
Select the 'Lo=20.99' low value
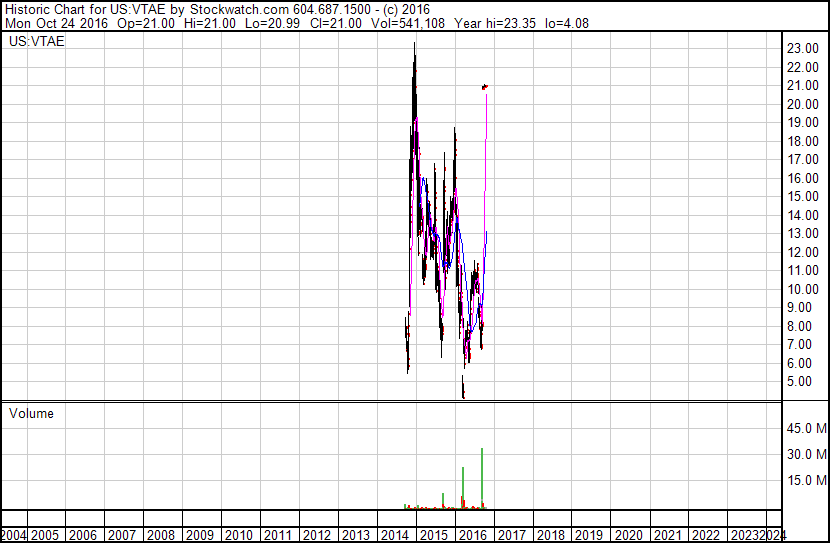272,23
